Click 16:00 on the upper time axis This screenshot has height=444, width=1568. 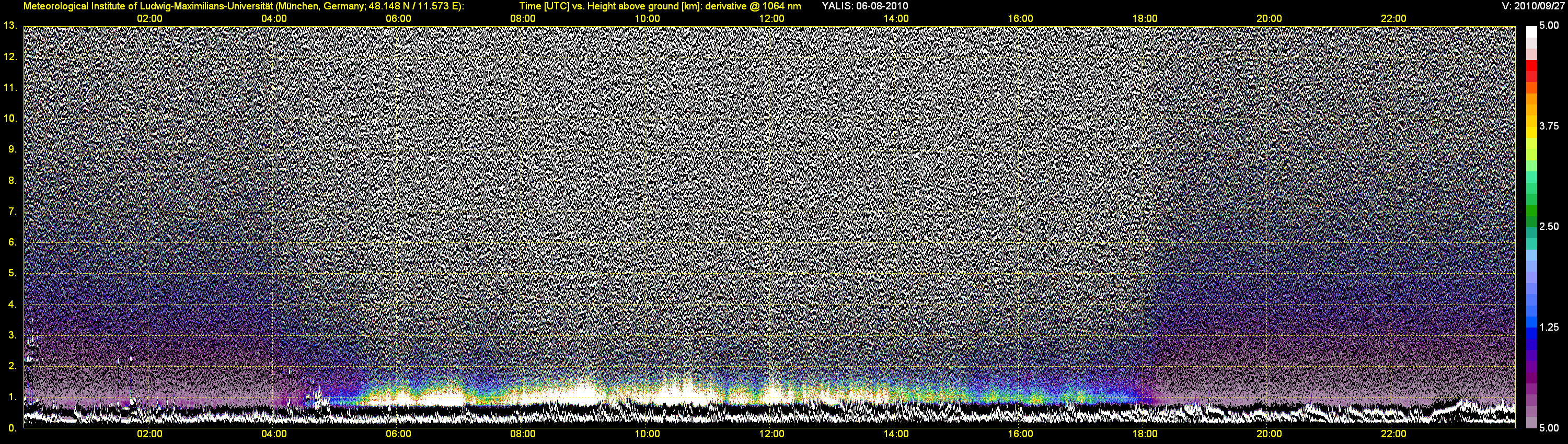coord(1021,18)
